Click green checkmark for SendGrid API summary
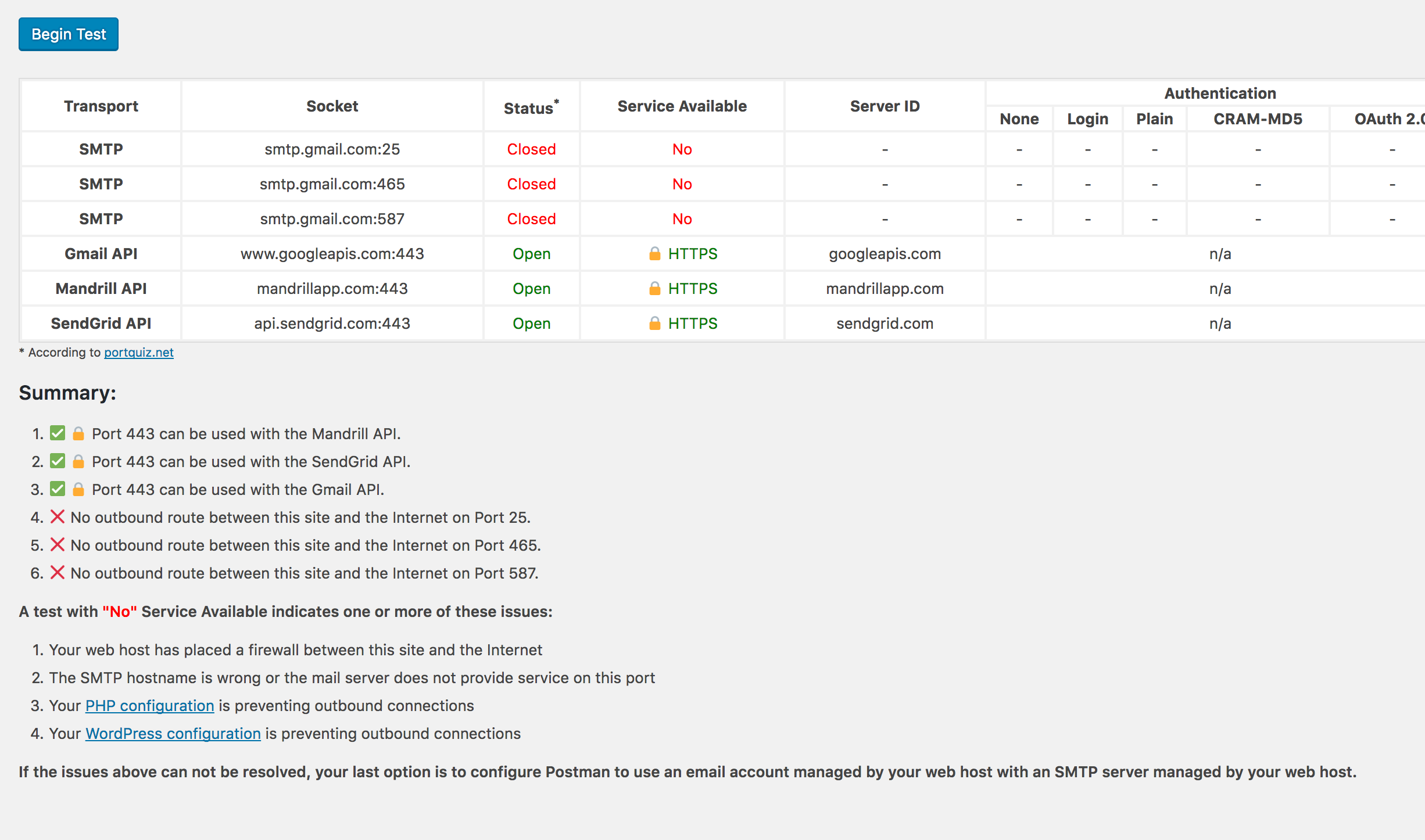 coord(58,461)
